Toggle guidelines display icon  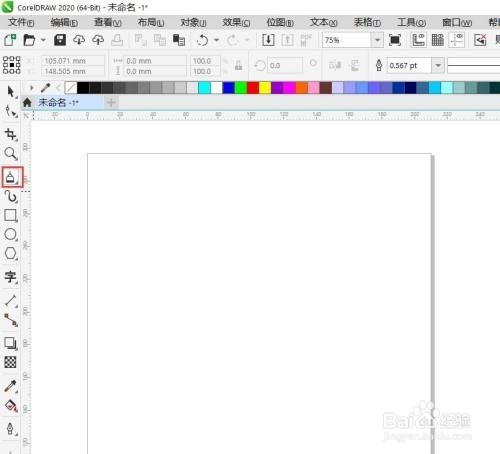[x=457, y=40]
